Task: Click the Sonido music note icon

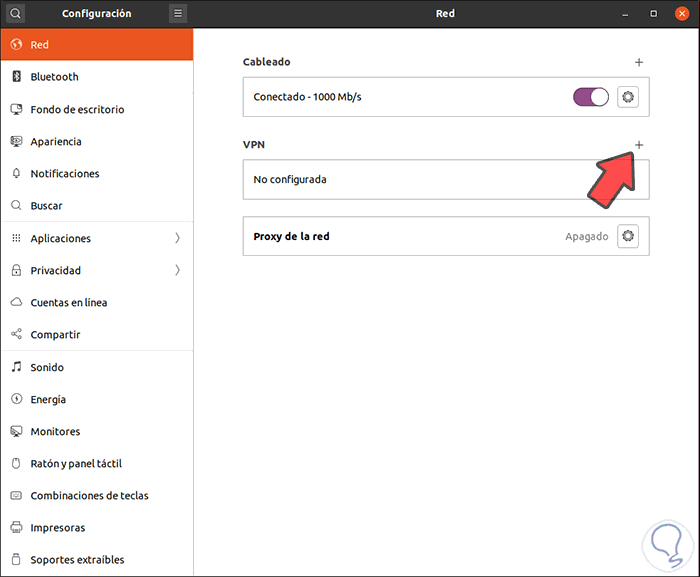Action: [16, 367]
